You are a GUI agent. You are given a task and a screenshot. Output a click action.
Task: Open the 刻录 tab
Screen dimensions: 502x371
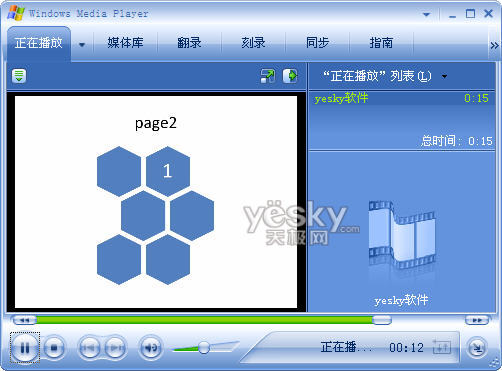(x=253, y=43)
